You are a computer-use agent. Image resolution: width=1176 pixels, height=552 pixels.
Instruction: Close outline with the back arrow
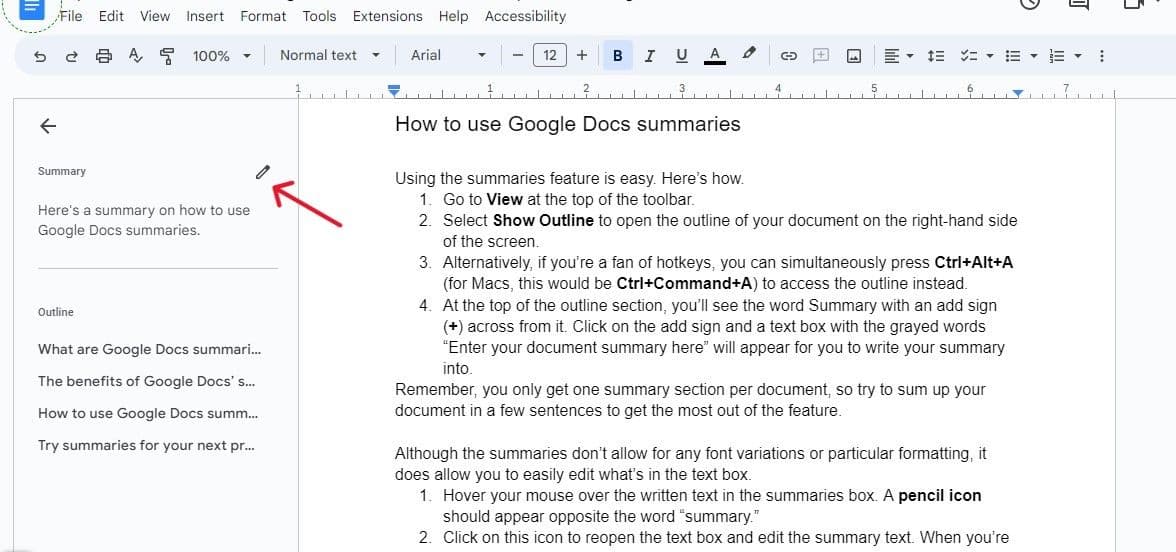click(x=47, y=126)
